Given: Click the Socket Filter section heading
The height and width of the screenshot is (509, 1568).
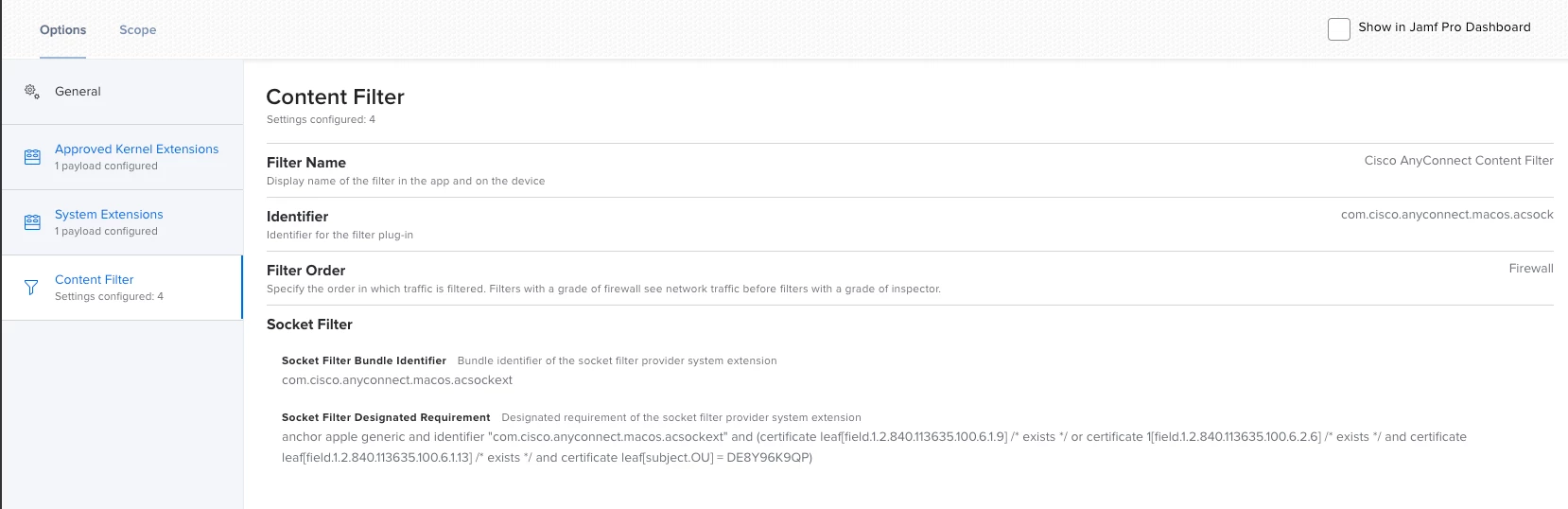Looking at the screenshot, I should 309,325.
